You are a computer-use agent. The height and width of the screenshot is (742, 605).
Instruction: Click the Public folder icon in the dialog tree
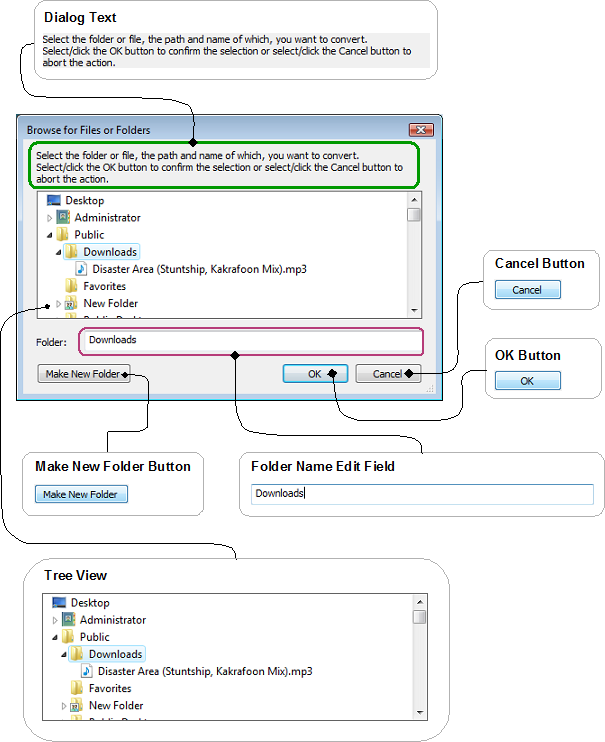(x=62, y=235)
